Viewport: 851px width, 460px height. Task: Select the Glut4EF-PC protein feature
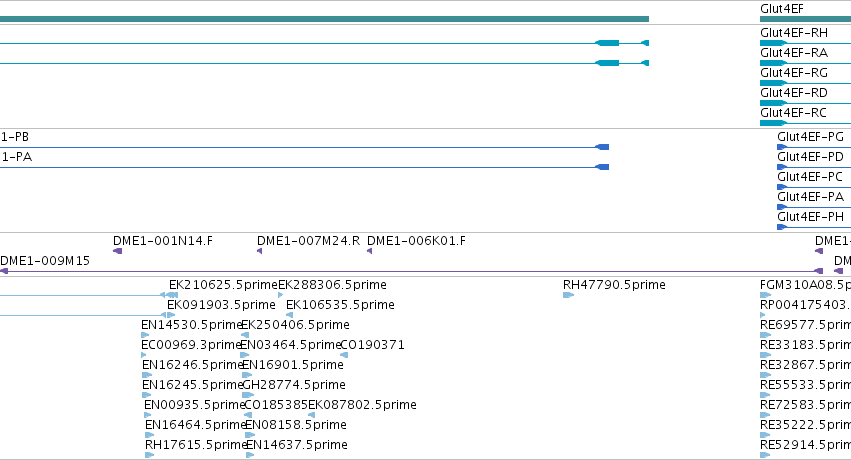pos(814,187)
